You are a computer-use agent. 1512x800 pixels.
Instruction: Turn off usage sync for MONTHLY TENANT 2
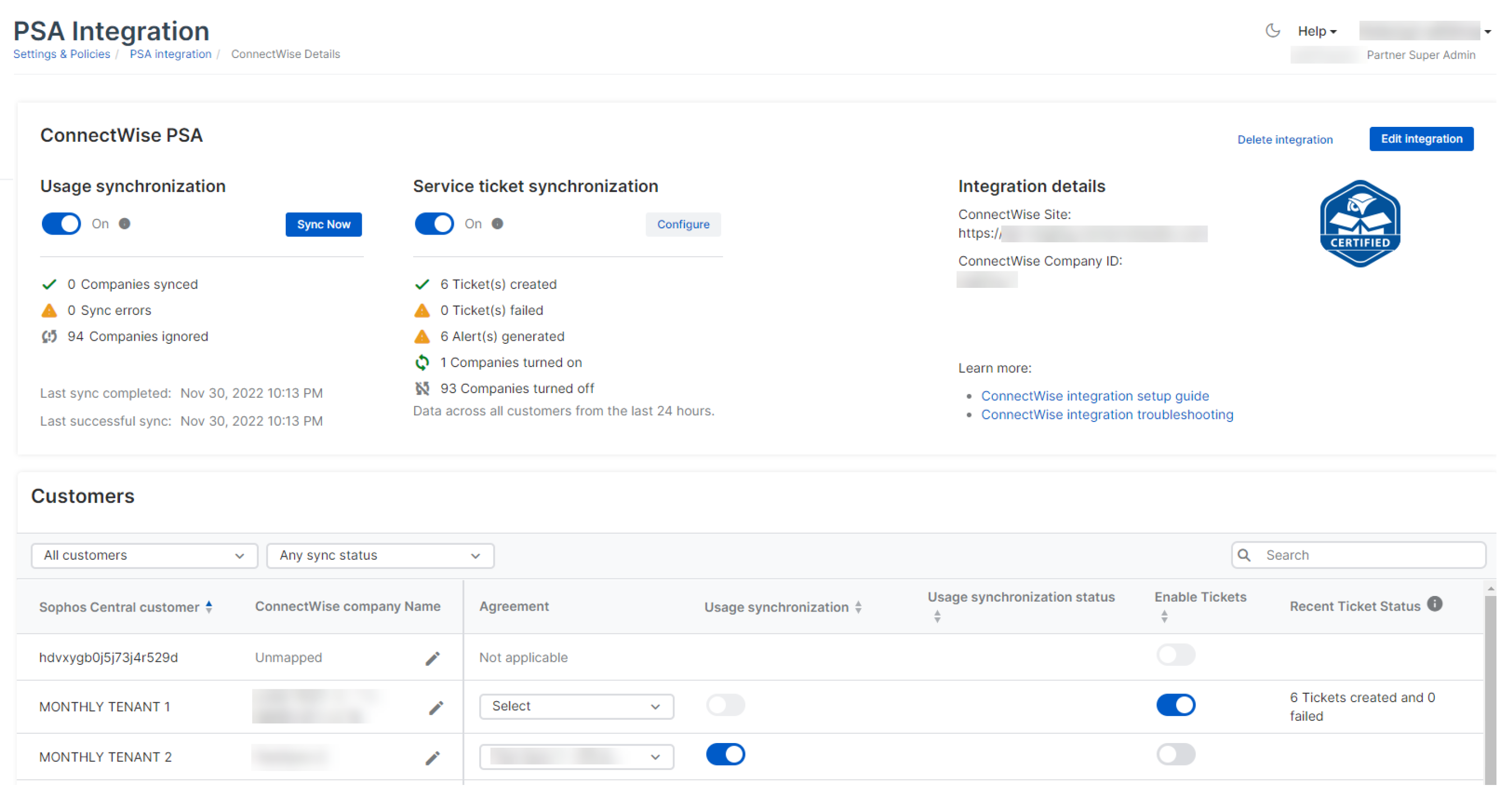(x=726, y=755)
